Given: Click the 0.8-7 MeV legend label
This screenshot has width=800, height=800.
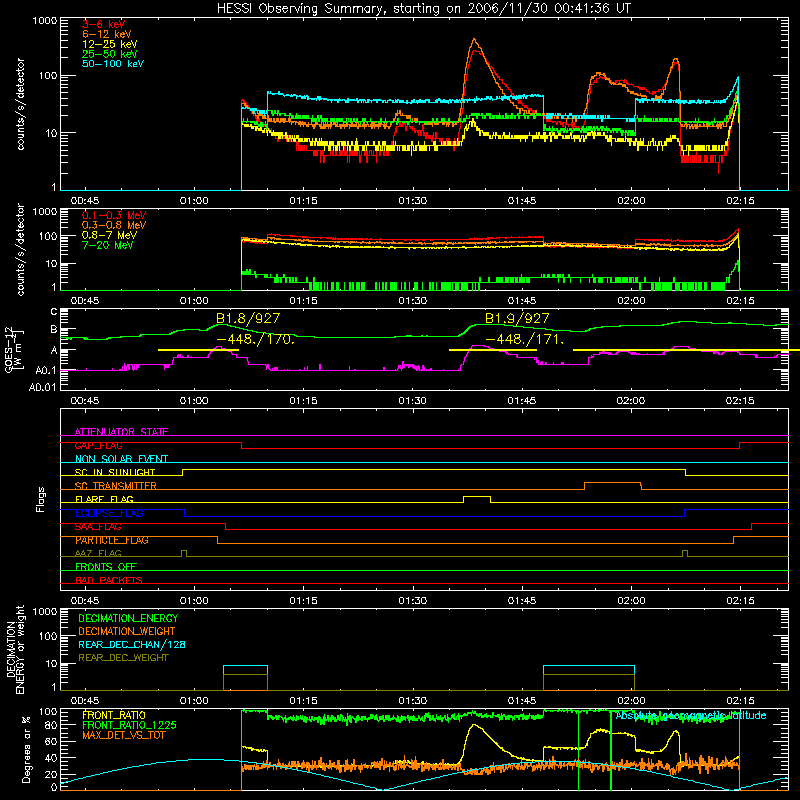Looking at the screenshot, I should pos(110,235).
